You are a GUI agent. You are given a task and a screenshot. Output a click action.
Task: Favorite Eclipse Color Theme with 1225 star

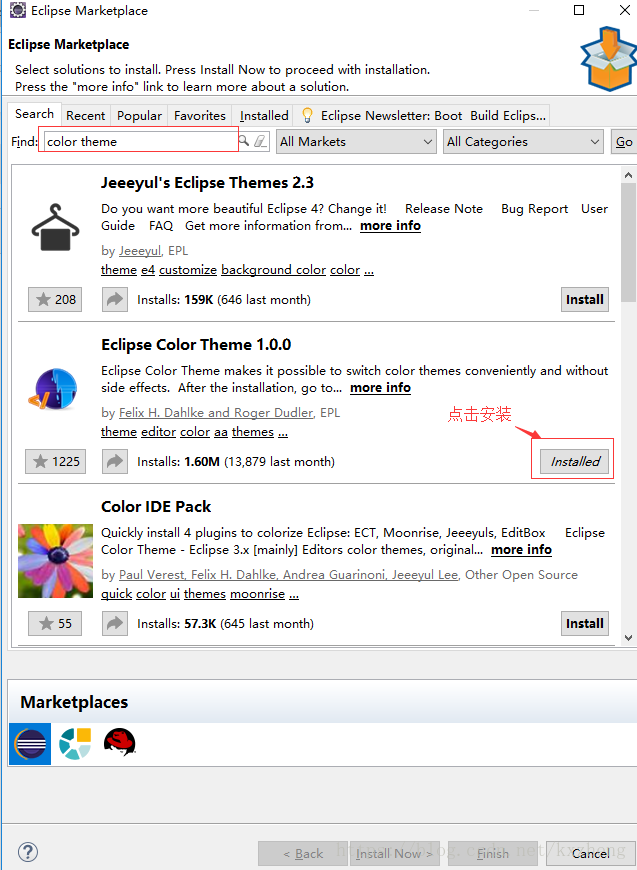55,462
